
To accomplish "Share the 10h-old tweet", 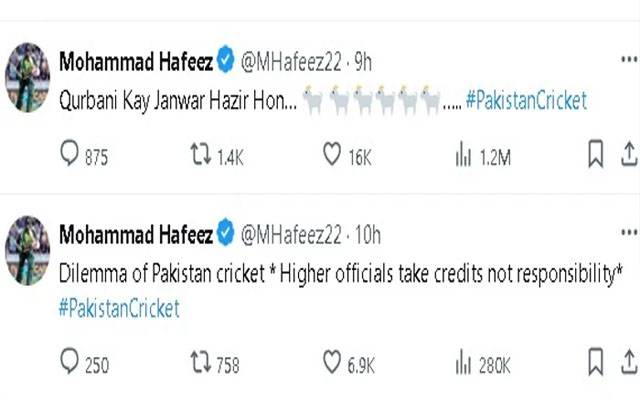I will (629, 362).
